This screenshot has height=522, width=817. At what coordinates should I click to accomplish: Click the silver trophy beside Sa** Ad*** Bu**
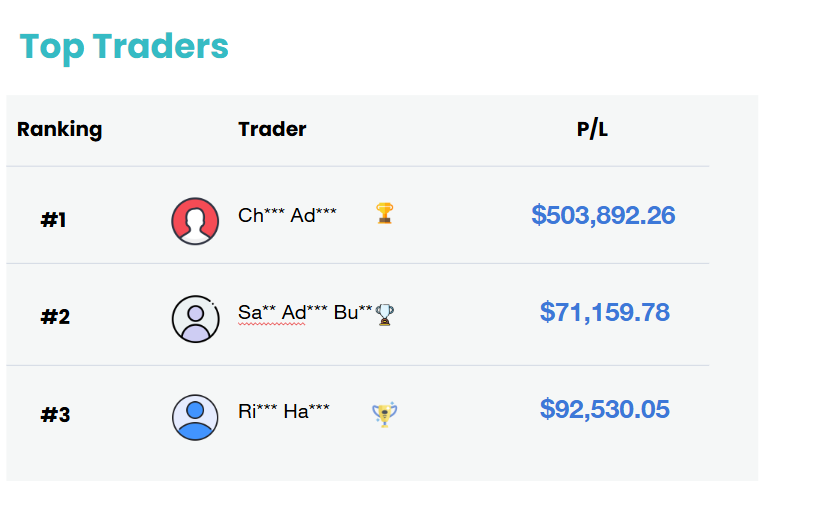[385, 315]
